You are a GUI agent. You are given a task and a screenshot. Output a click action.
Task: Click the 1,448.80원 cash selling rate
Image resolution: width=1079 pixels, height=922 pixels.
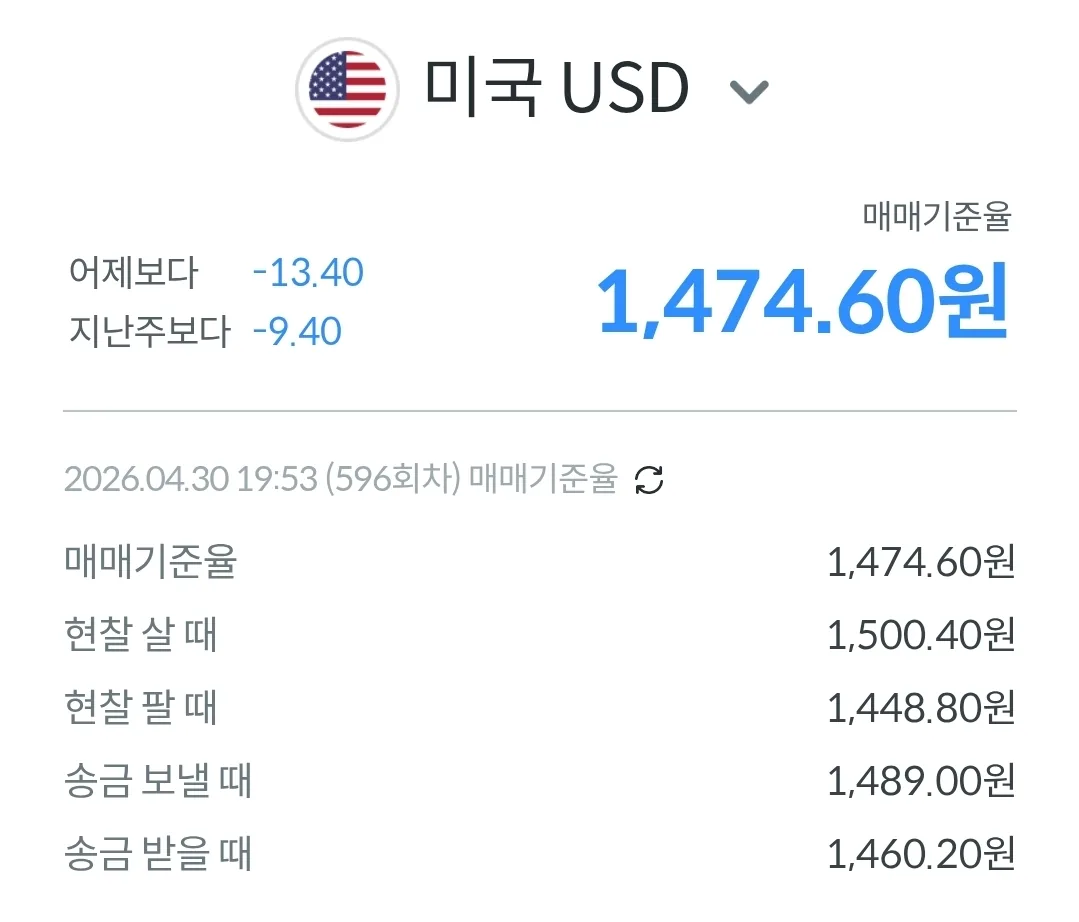pyautogui.click(x=921, y=708)
